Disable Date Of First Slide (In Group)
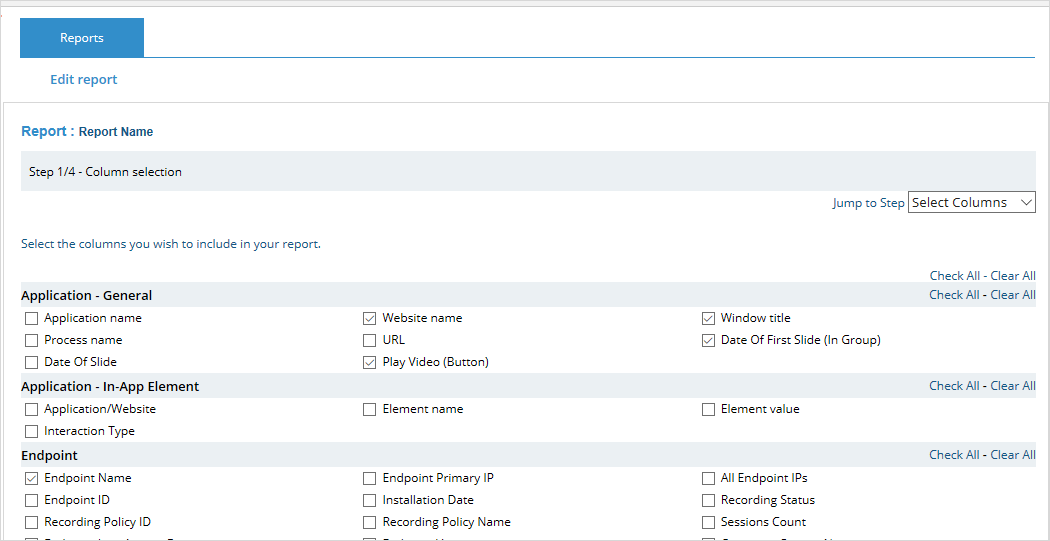 point(709,340)
